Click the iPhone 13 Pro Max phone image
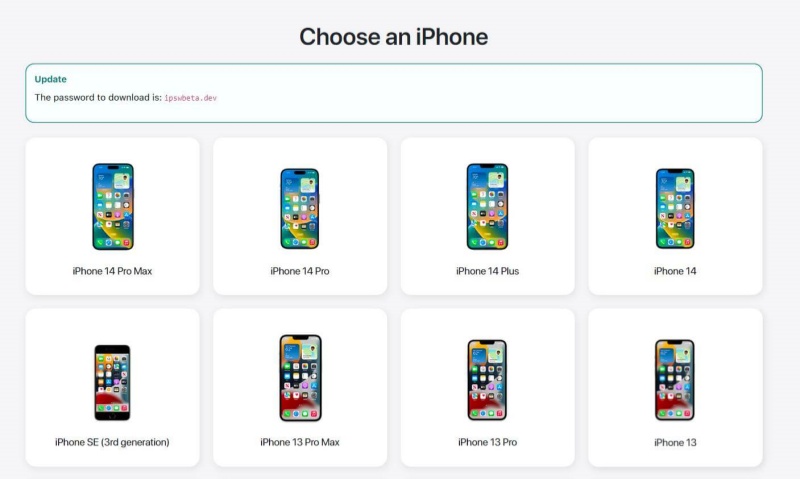 click(300, 377)
